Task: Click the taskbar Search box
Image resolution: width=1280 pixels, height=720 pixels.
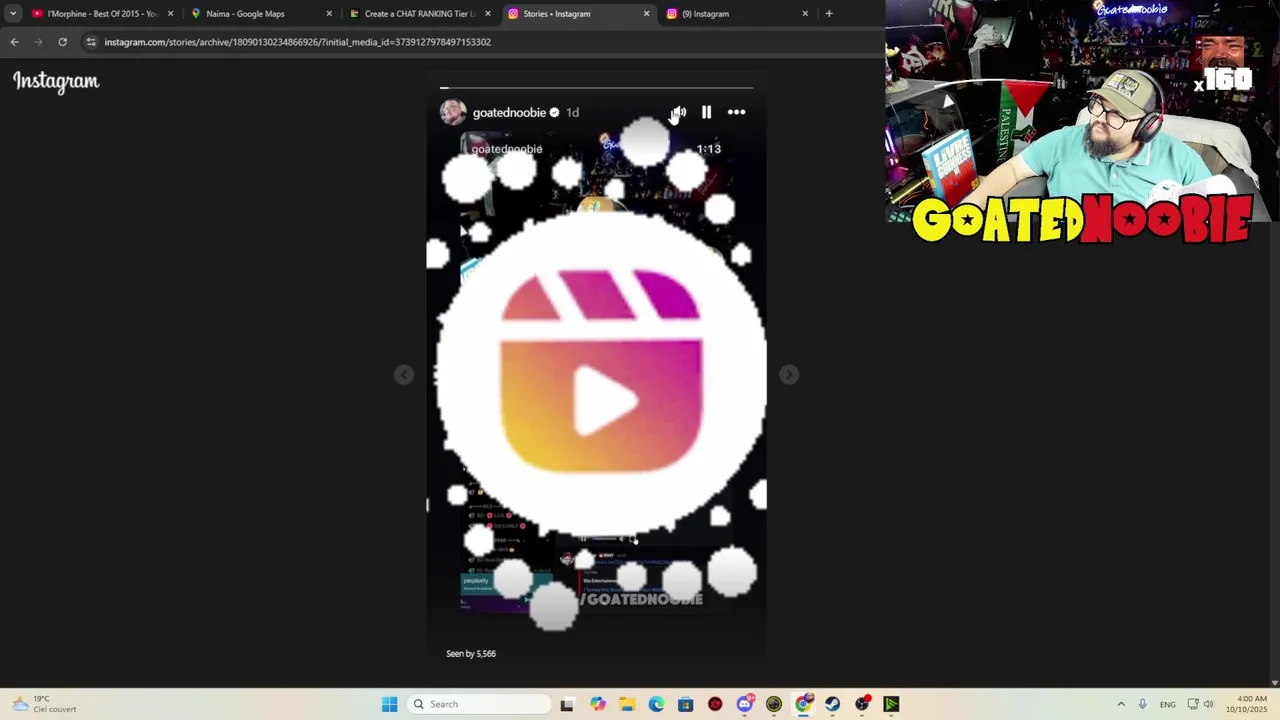Action: point(479,704)
